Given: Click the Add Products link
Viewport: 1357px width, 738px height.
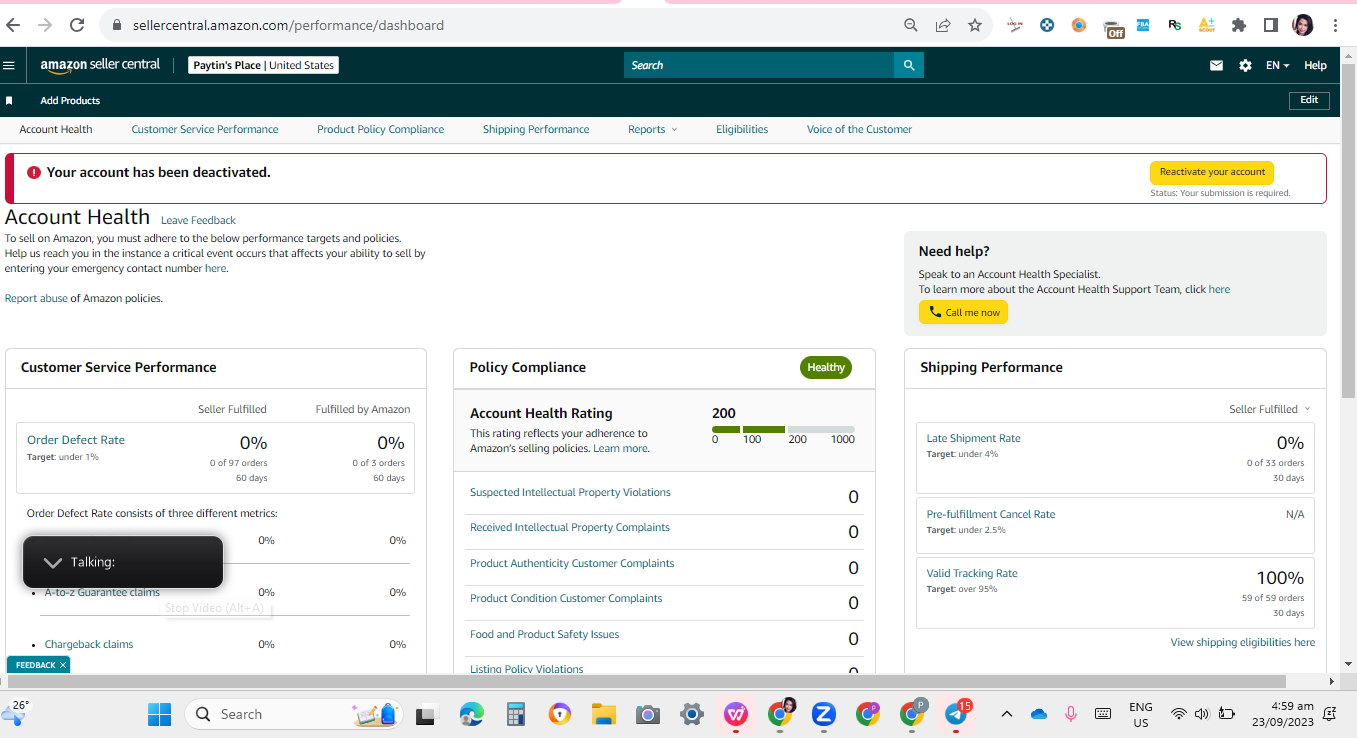Looking at the screenshot, I should point(70,100).
